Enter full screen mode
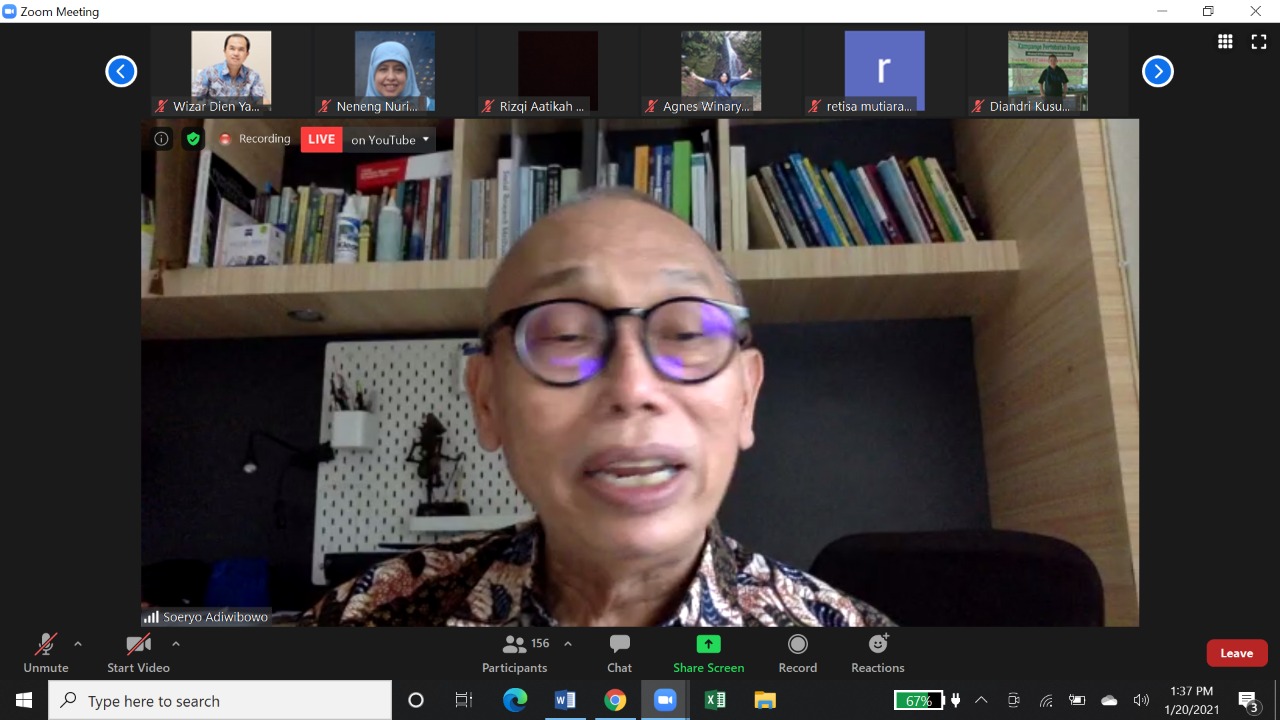Viewport: 1280px width, 720px height. [x=1259, y=41]
